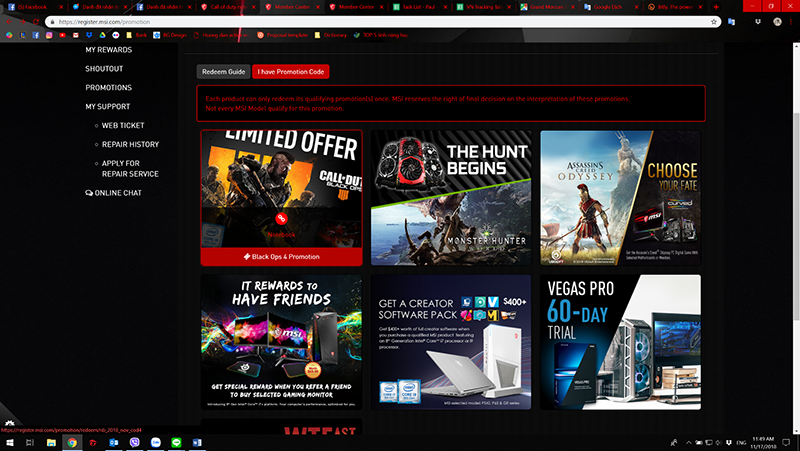The image size is (800, 451).
Task: Open the Proposal template bookmark
Action: (x=282, y=35)
